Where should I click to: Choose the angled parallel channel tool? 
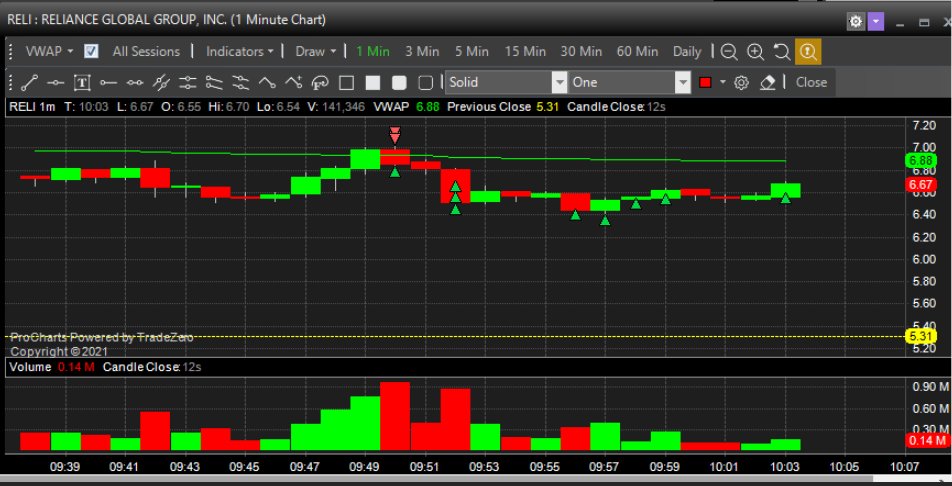point(214,82)
